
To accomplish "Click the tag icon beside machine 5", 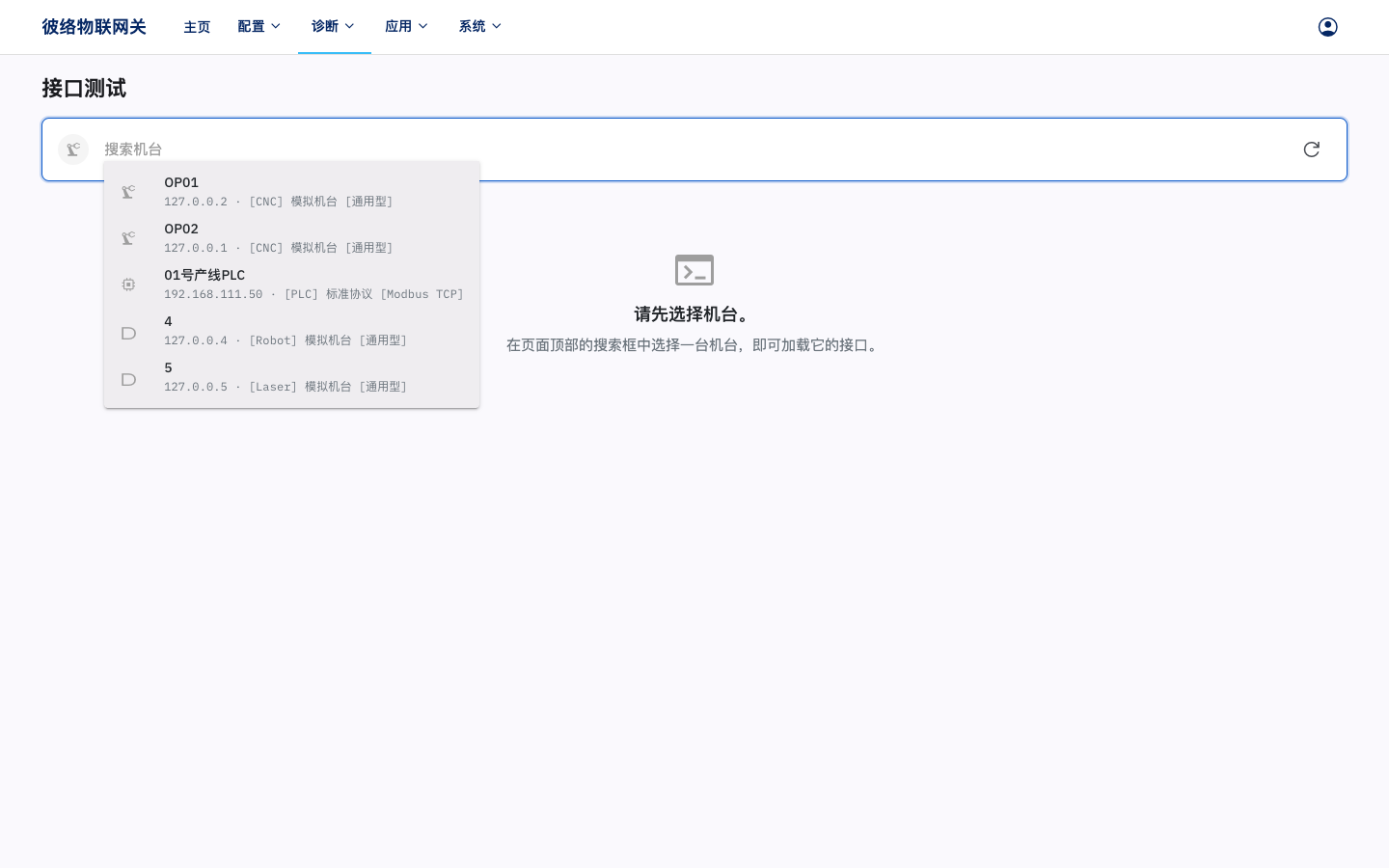I will point(128,379).
